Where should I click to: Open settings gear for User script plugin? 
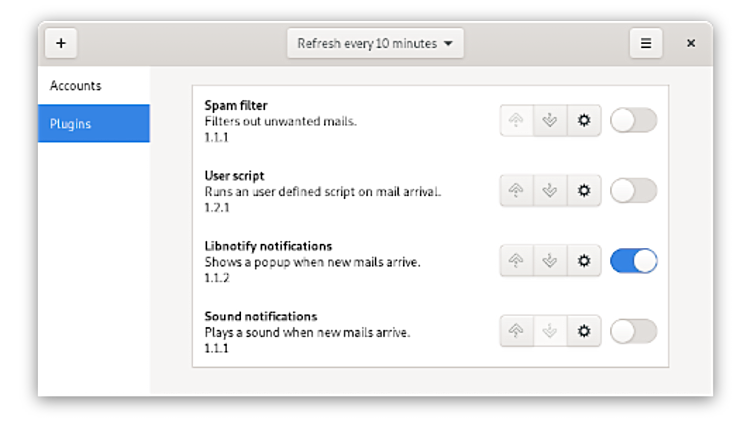point(584,190)
